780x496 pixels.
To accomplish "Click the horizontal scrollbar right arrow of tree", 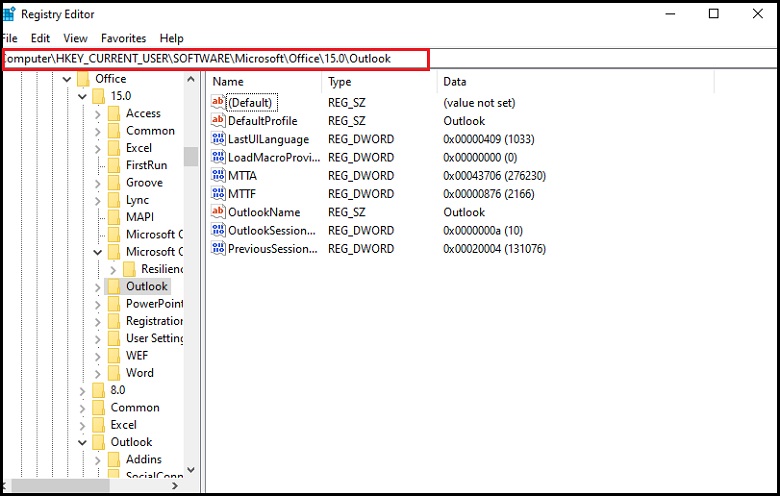I will click(x=175, y=486).
